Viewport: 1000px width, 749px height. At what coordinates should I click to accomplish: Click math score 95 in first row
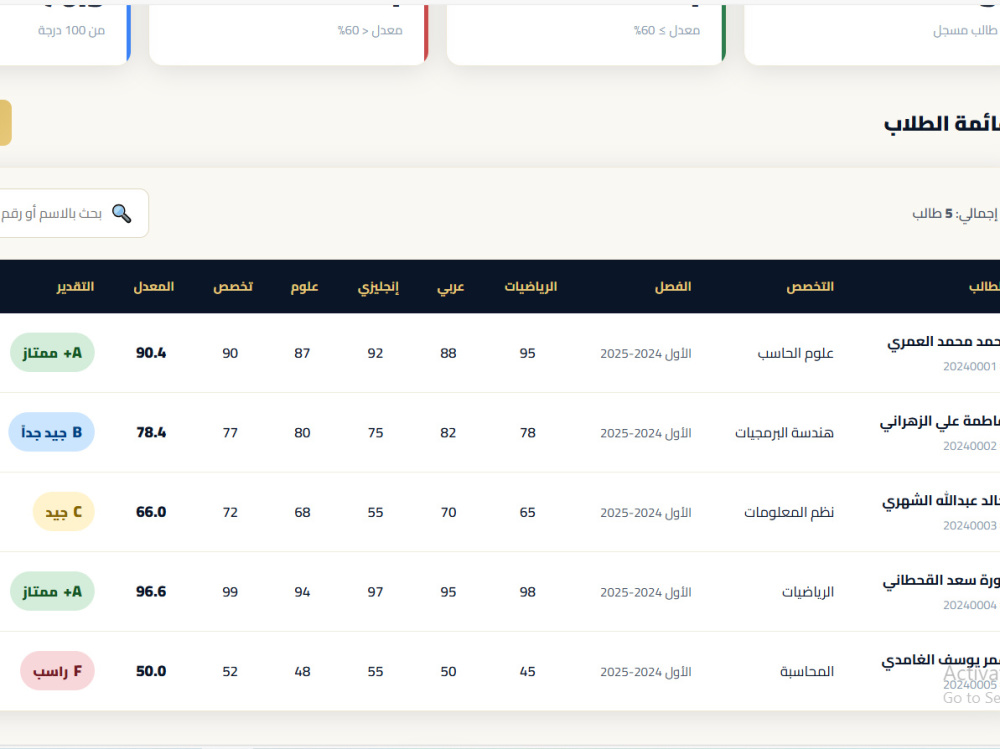(x=527, y=353)
